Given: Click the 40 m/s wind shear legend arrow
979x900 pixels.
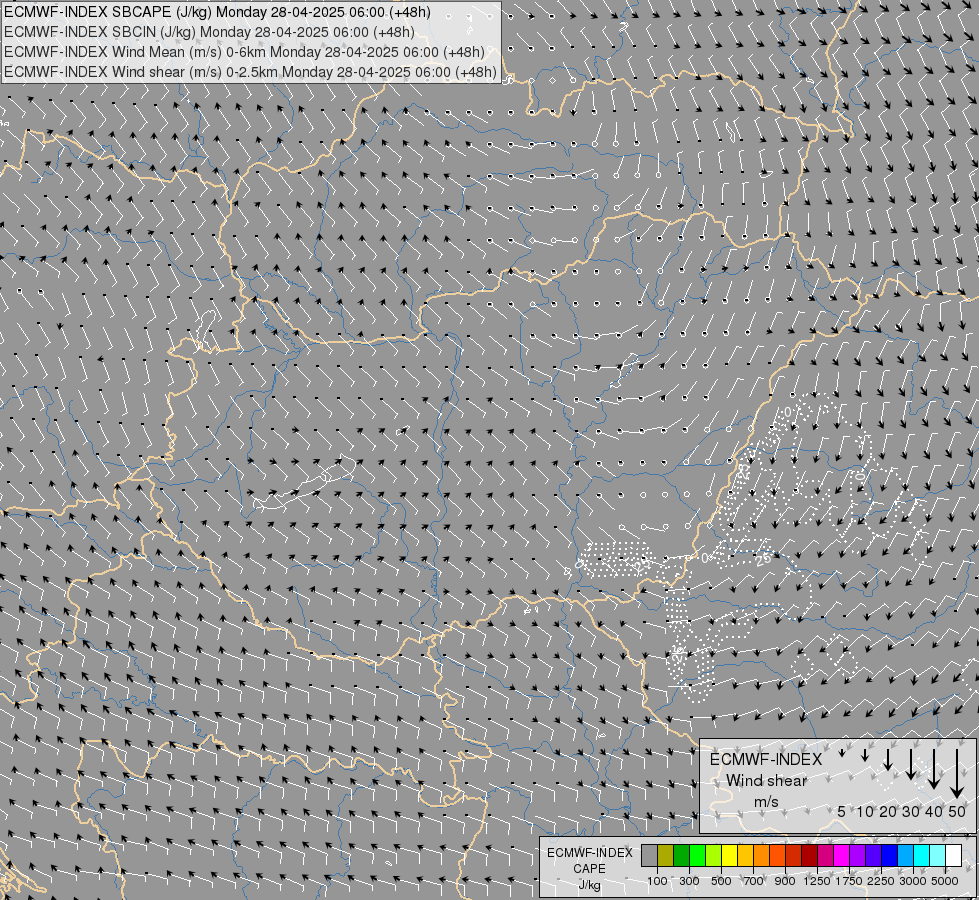Looking at the screenshot, I should pos(934,769).
